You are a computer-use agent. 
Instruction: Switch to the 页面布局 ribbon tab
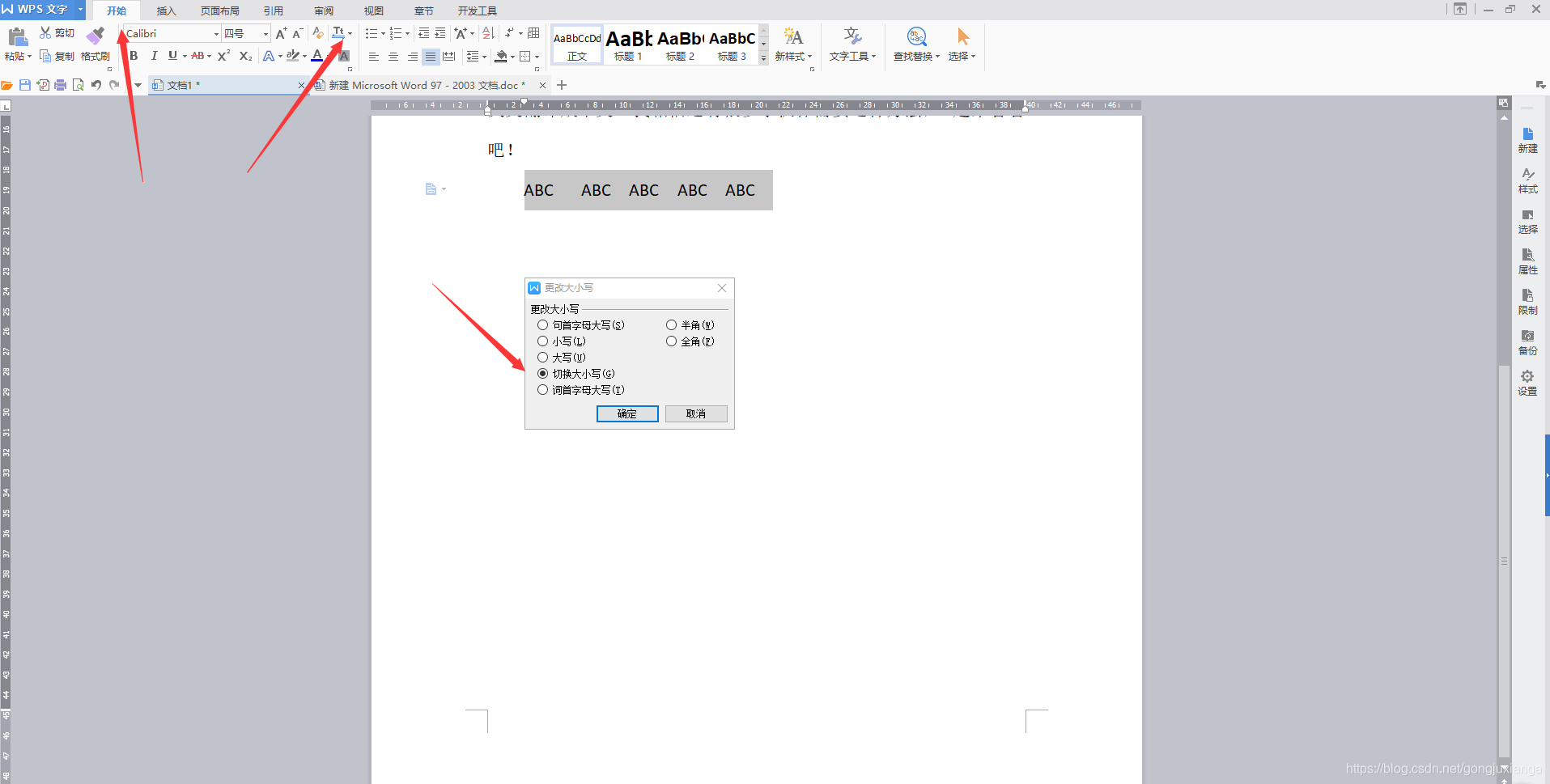[220, 11]
